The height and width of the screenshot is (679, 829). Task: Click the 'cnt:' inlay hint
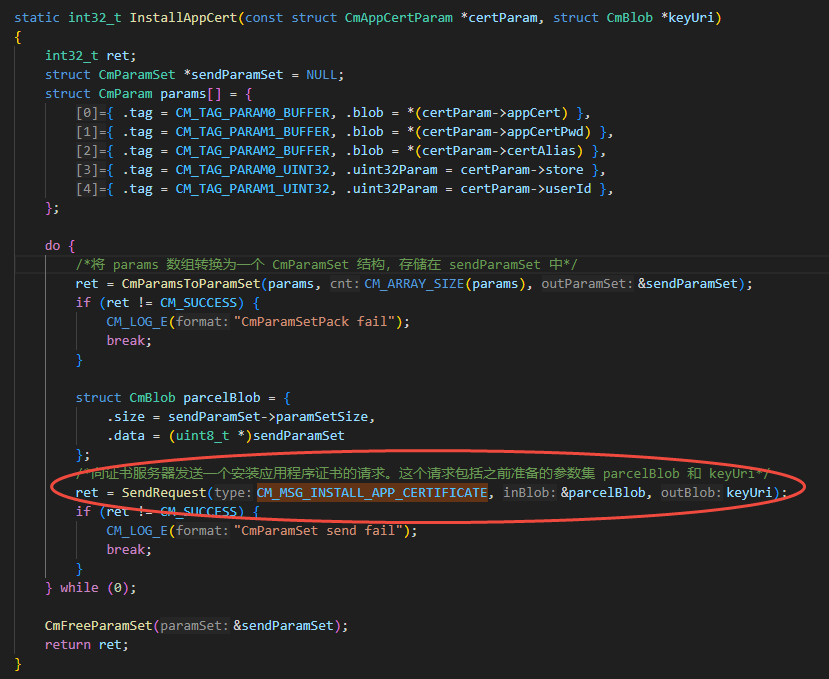(x=345, y=284)
